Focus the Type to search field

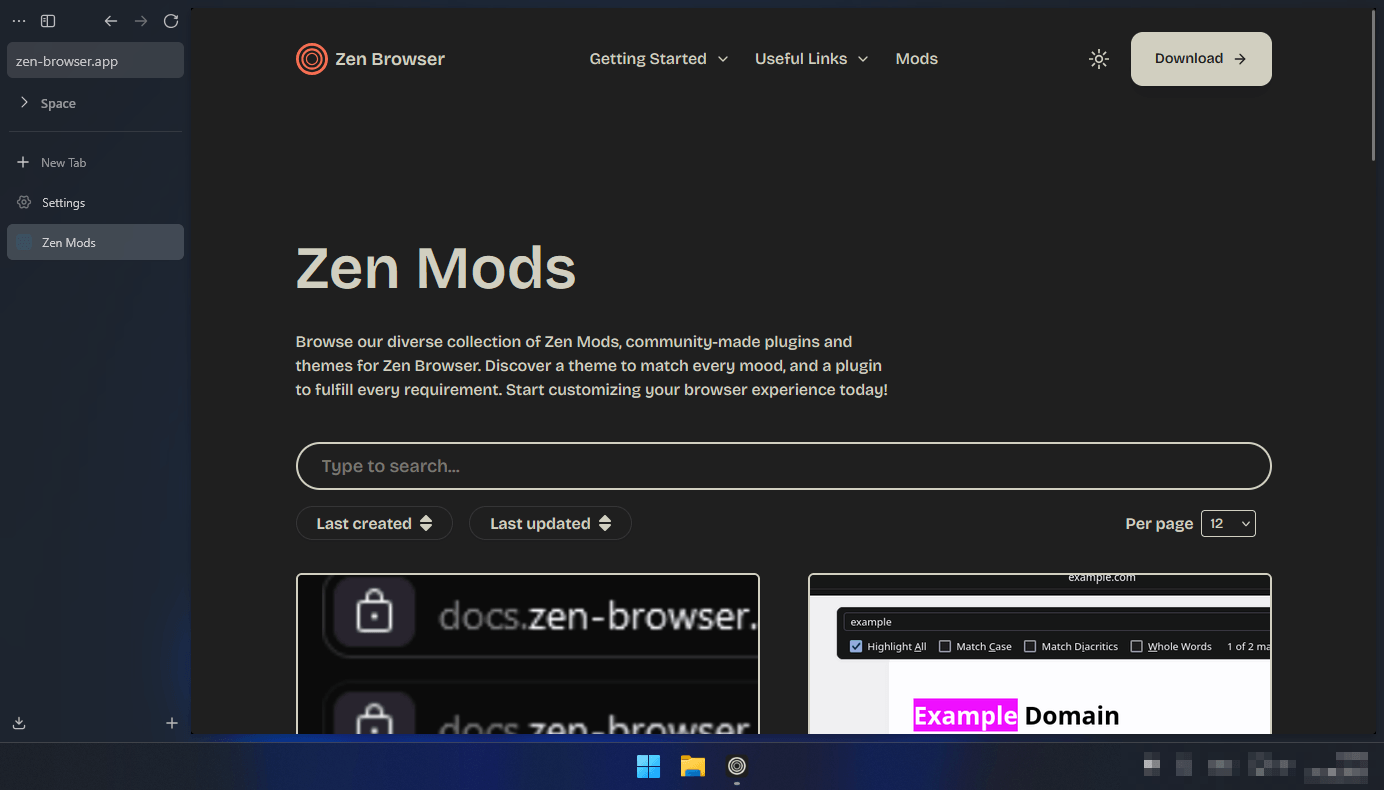click(783, 466)
